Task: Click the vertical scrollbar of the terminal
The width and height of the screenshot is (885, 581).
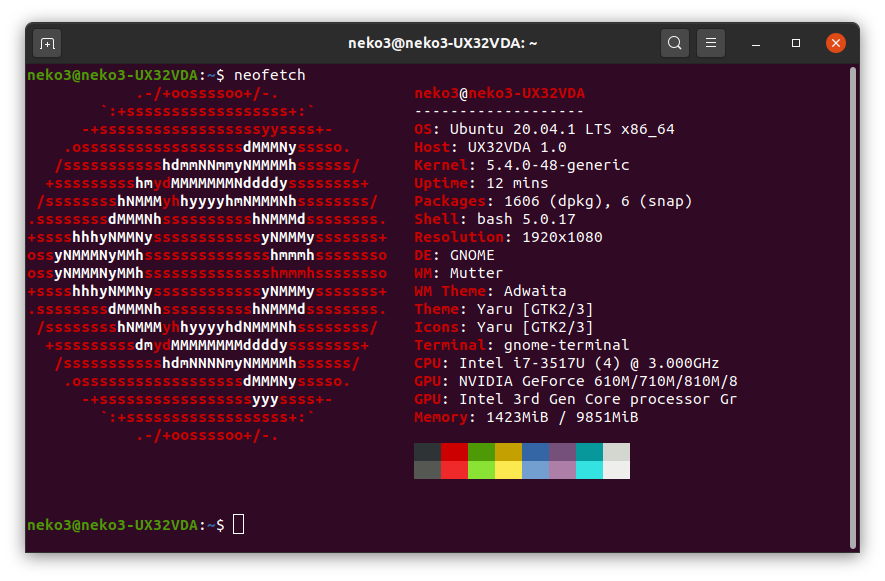Action: [x=853, y=308]
